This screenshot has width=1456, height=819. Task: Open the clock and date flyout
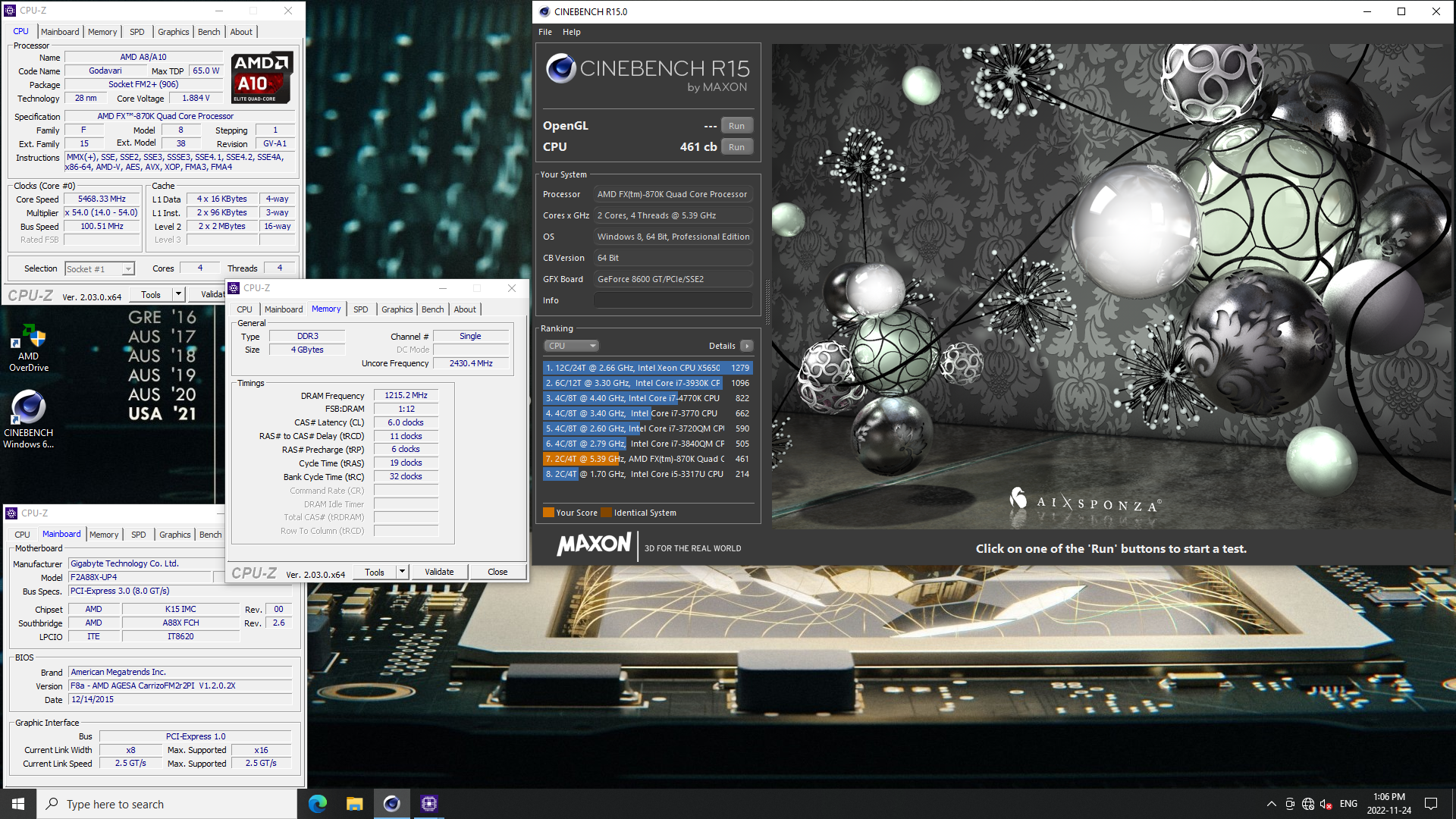[1389, 804]
